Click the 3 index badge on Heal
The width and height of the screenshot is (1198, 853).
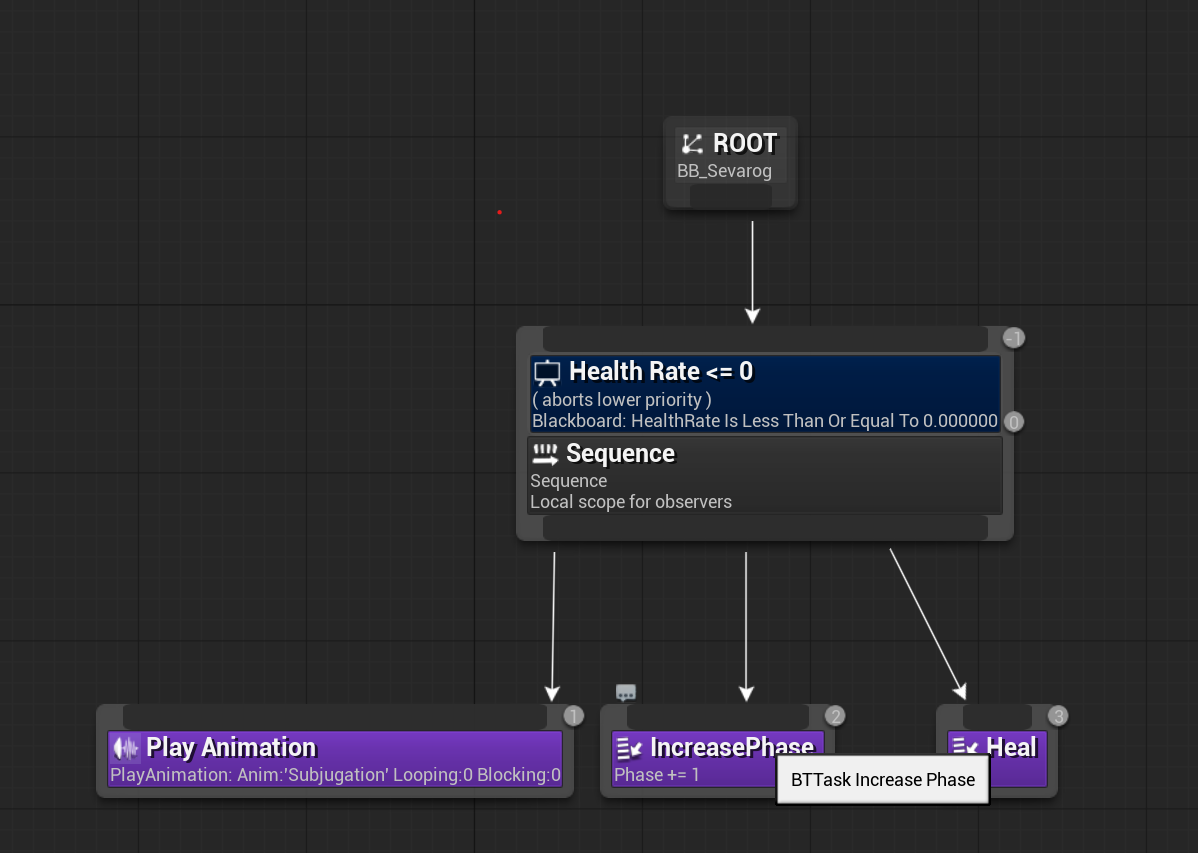click(x=1058, y=715)
